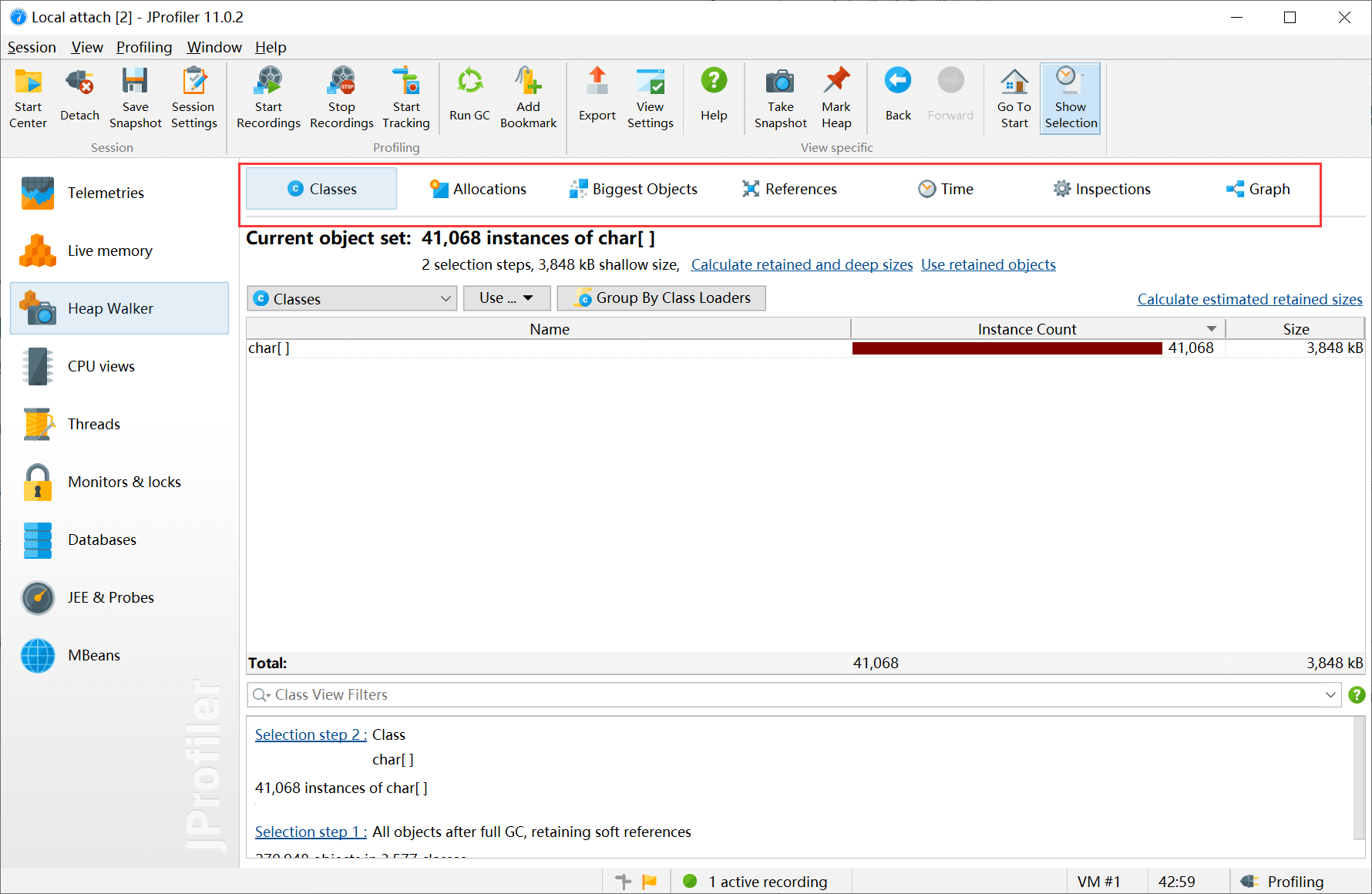Open the MBeans section
Viewport: 1372px width, 894px height.
coord(119,655)
